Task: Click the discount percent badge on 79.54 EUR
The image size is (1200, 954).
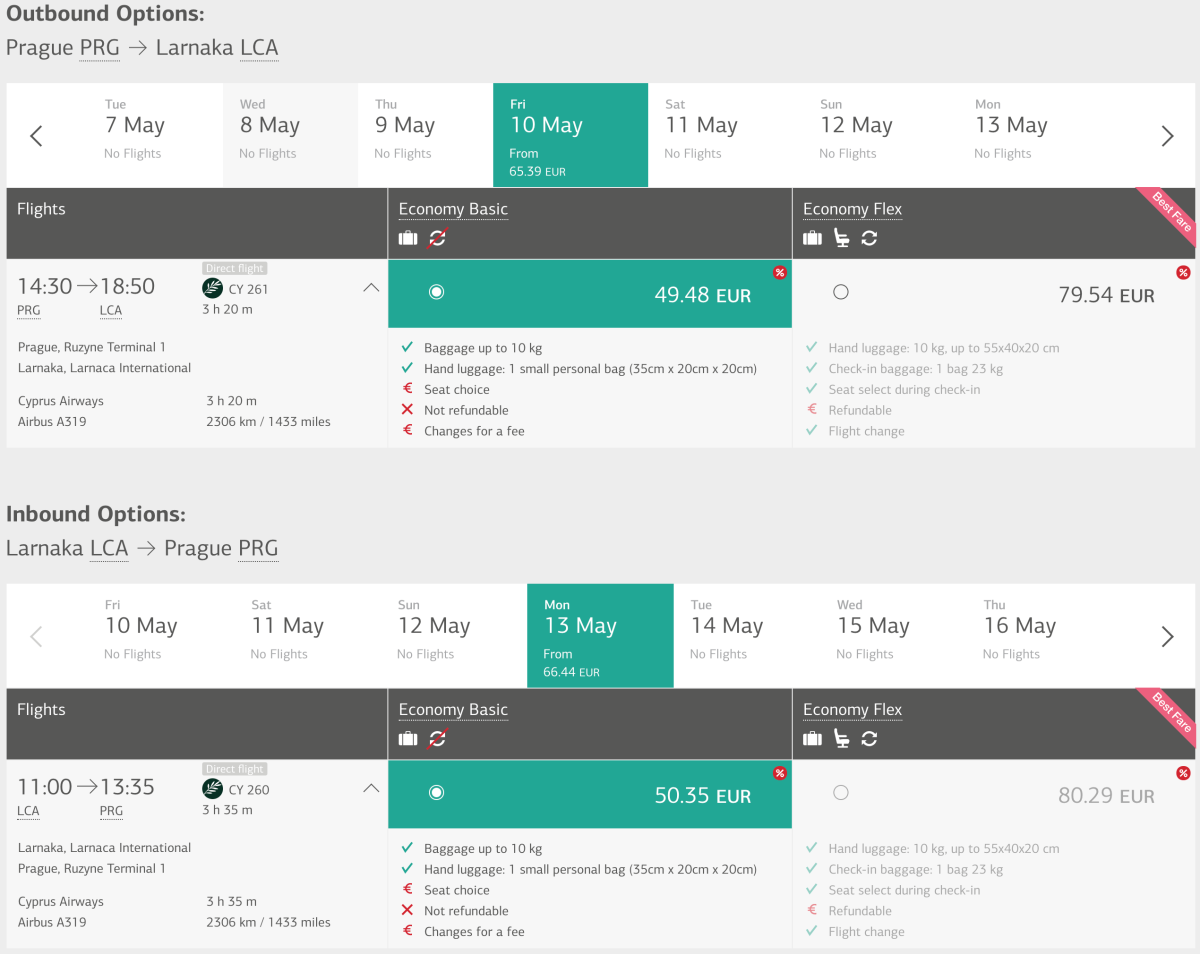Action: (1183, 273)
